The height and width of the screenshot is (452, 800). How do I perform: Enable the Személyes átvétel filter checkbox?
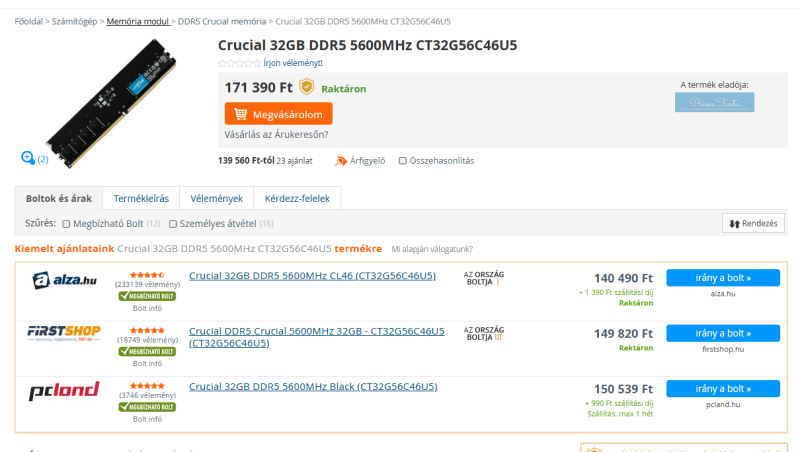pyautogui.click(x=173, y=224)
